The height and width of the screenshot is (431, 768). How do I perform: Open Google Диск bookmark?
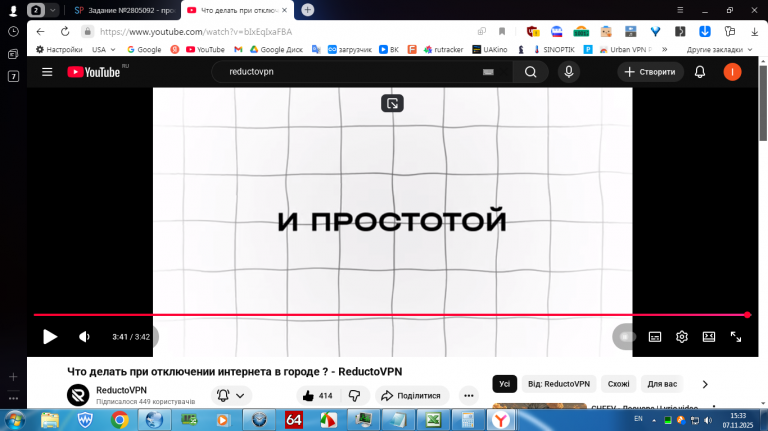coord(276,49)
